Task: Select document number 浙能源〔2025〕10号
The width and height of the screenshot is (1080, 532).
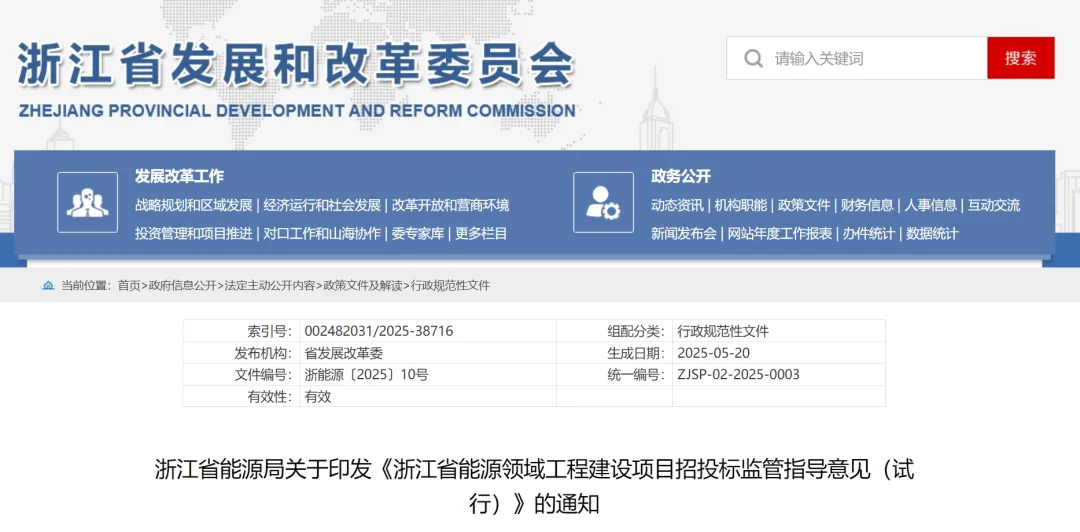Action: (366, 375)
